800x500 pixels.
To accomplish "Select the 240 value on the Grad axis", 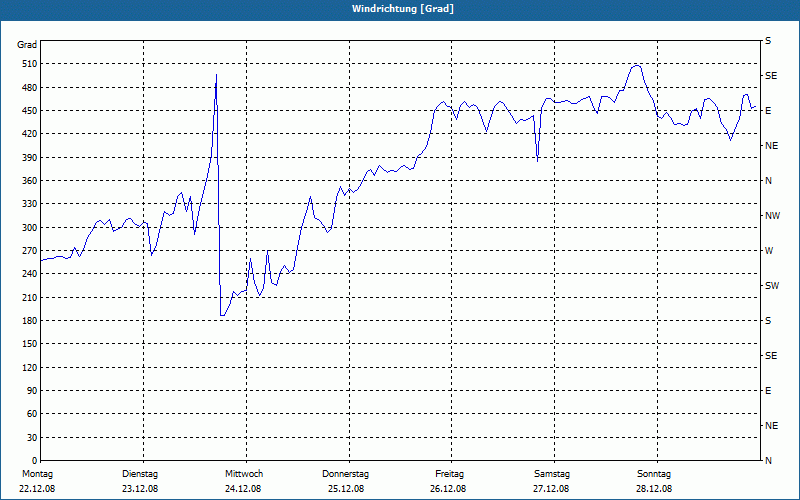I will tap(30, 274).
